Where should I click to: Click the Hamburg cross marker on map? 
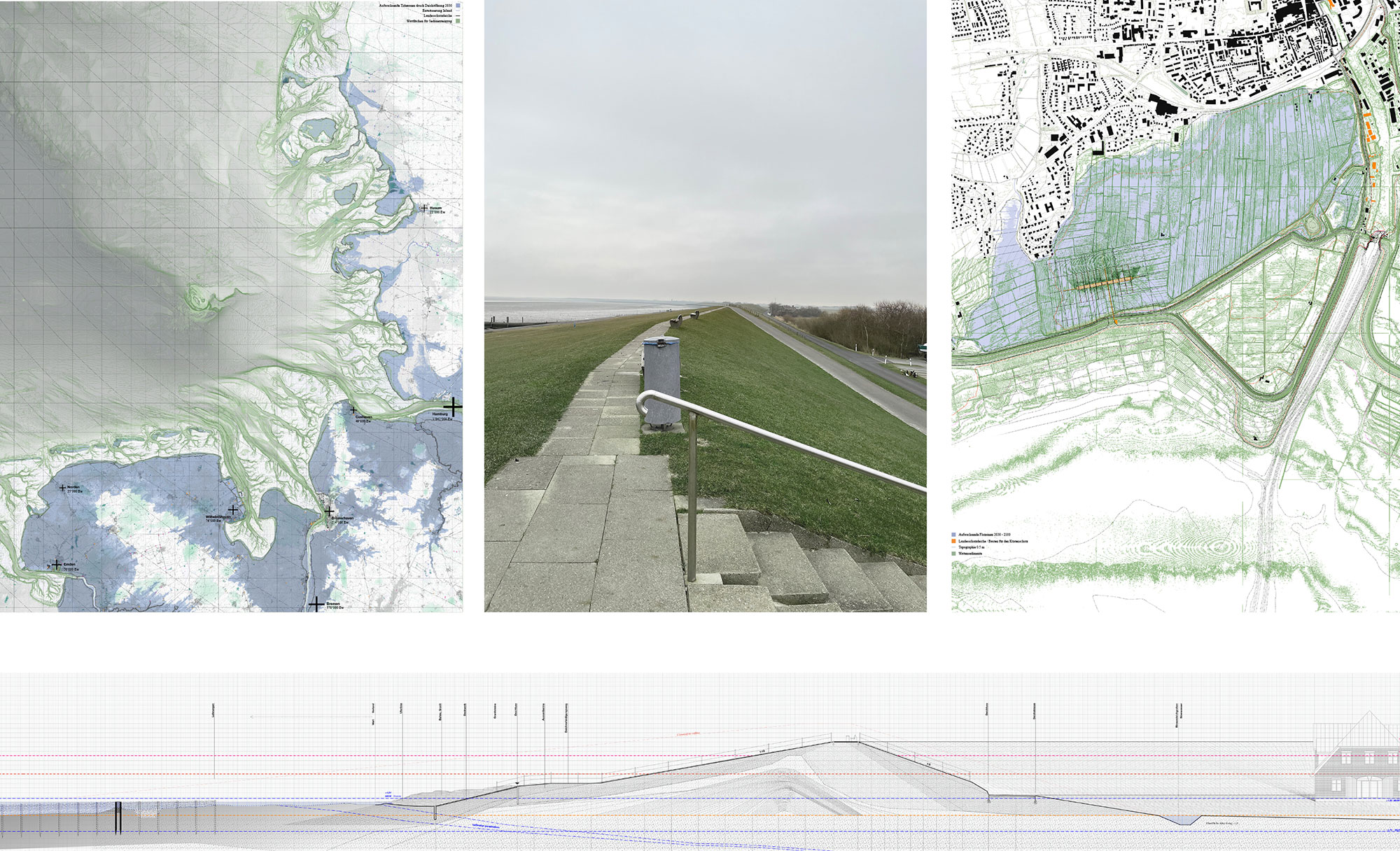click(x=453, y=406)
